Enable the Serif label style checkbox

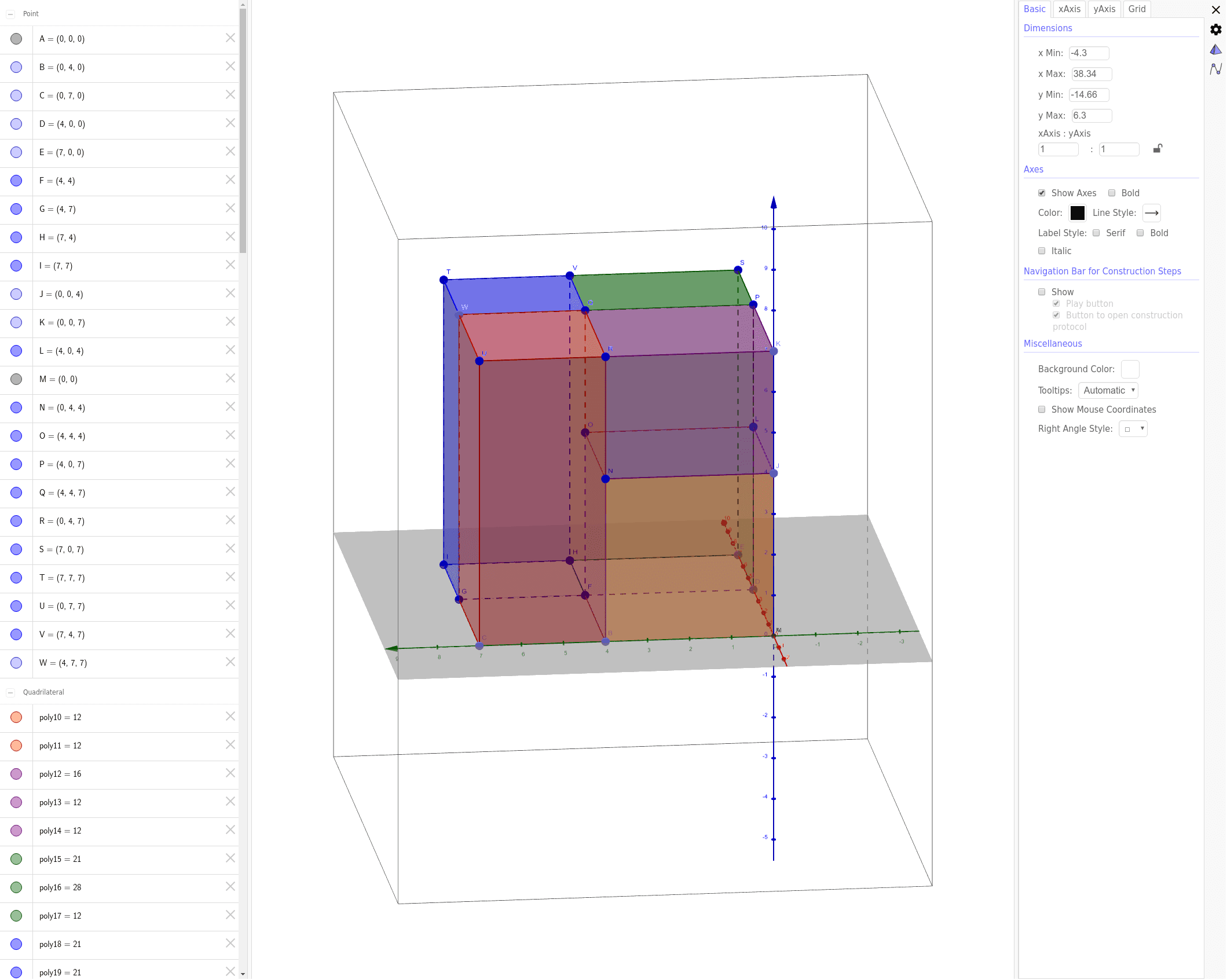[1096, 233]
